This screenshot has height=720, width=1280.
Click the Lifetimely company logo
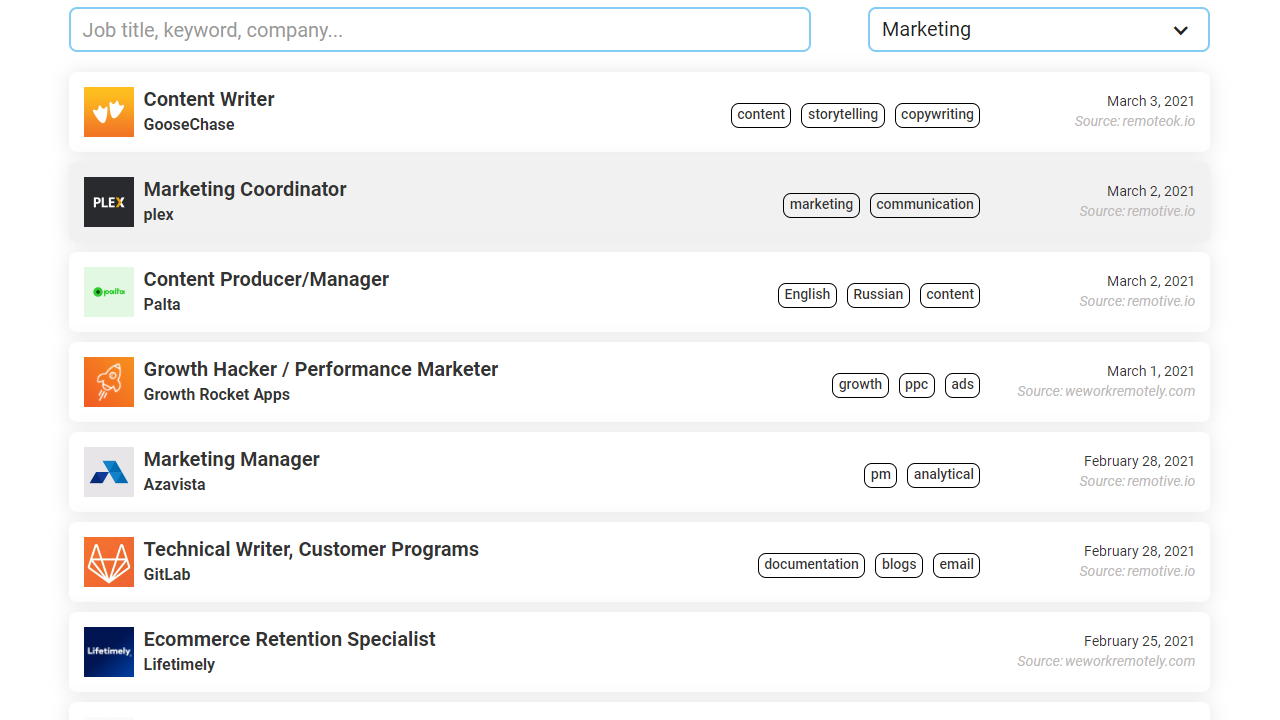(x=109, y=652)
